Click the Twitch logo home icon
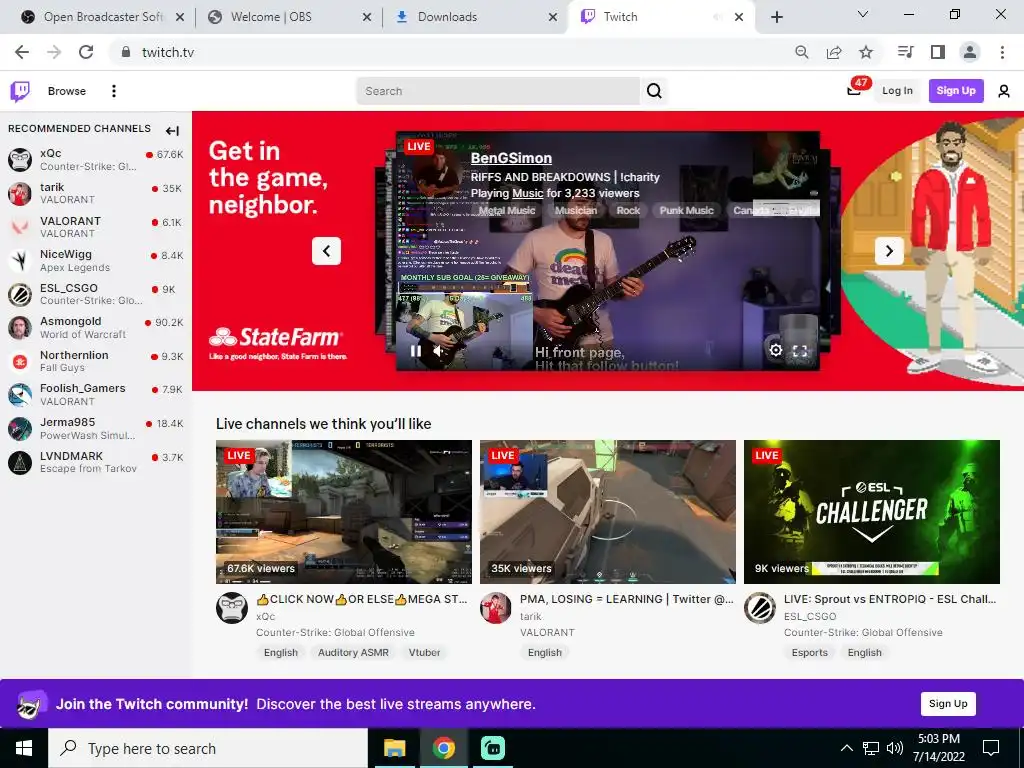Viewport: 1024px width, 768px height. (x=20, y=91)
